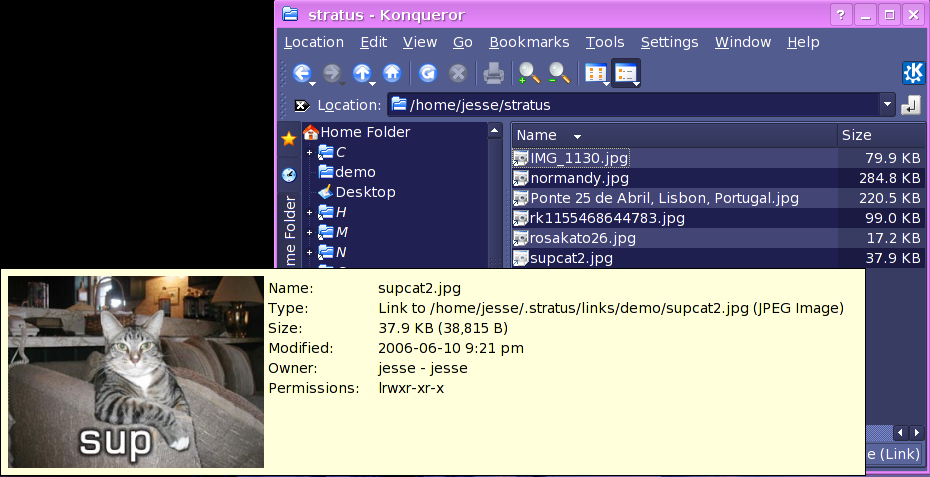Click the What's This help button

(x=840, y=15)
